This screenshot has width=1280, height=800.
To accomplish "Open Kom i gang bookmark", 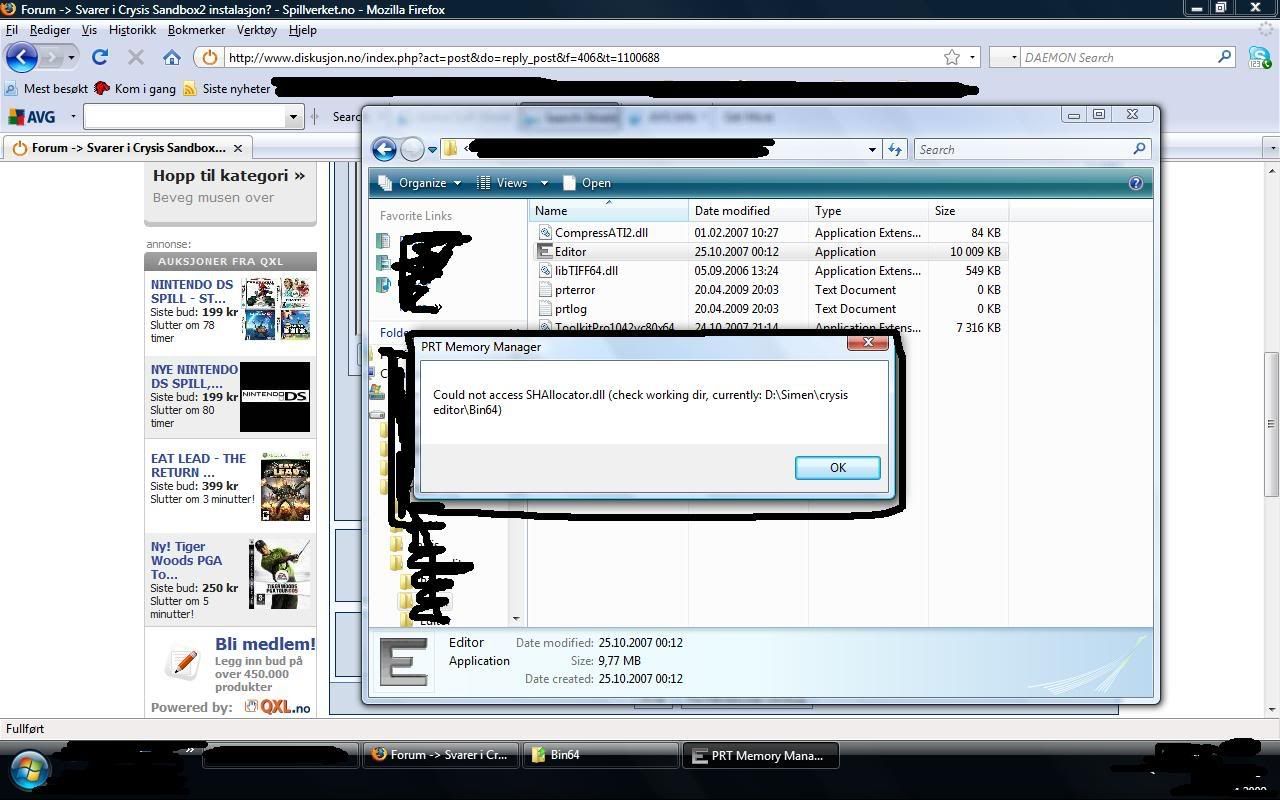I will pyautogui.click(x=135, y=89).
